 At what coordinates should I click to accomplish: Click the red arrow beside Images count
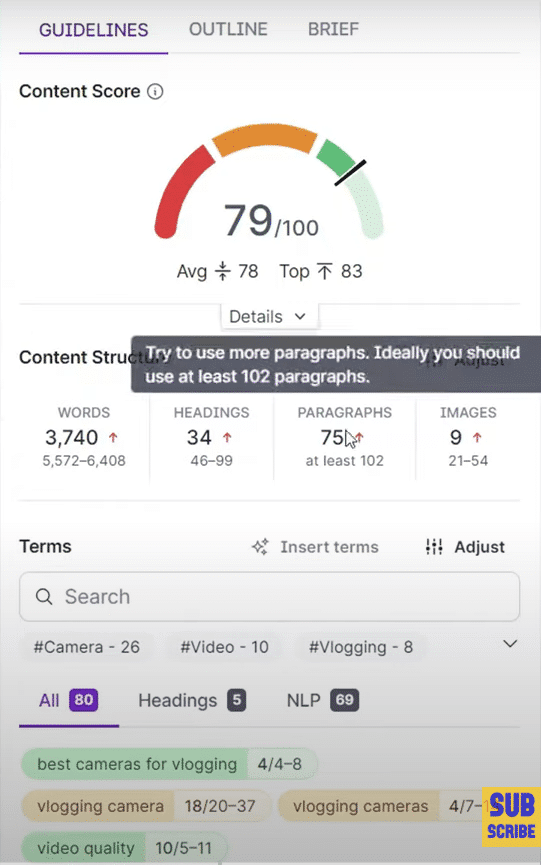click(477, 437)
